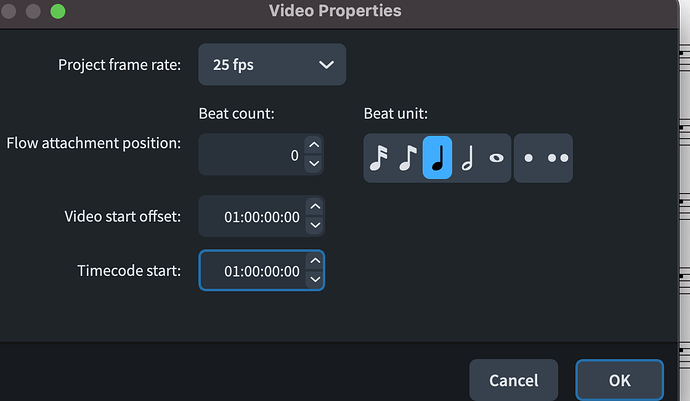Image resolution: width=690 pixels, height=401 pixels.
Task: Increase the Beat count value
Action: [314, 146]
